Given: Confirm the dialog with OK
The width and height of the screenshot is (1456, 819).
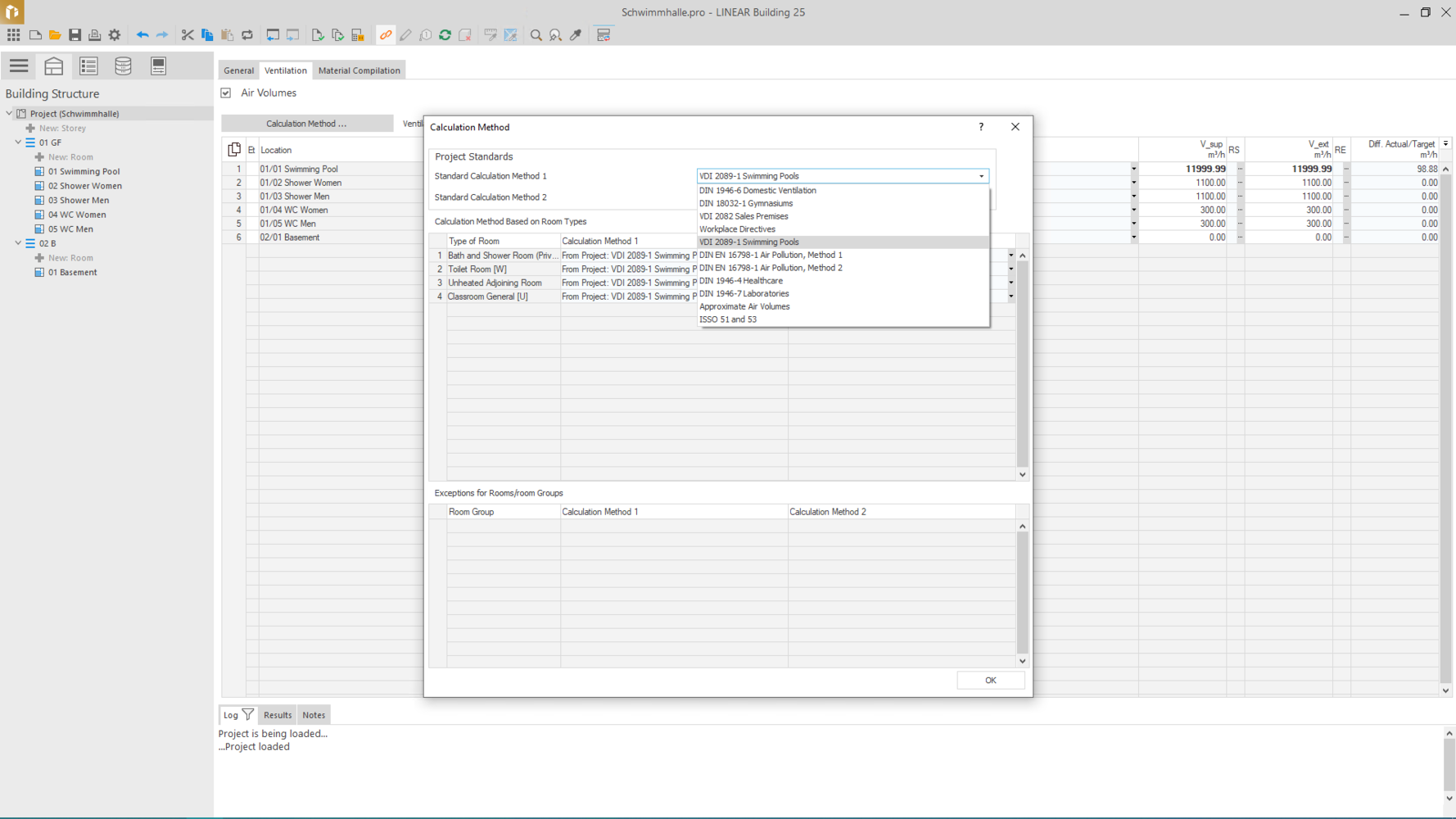Looking at the screenshot, I should pyautogui.click(x=991, y=681).
